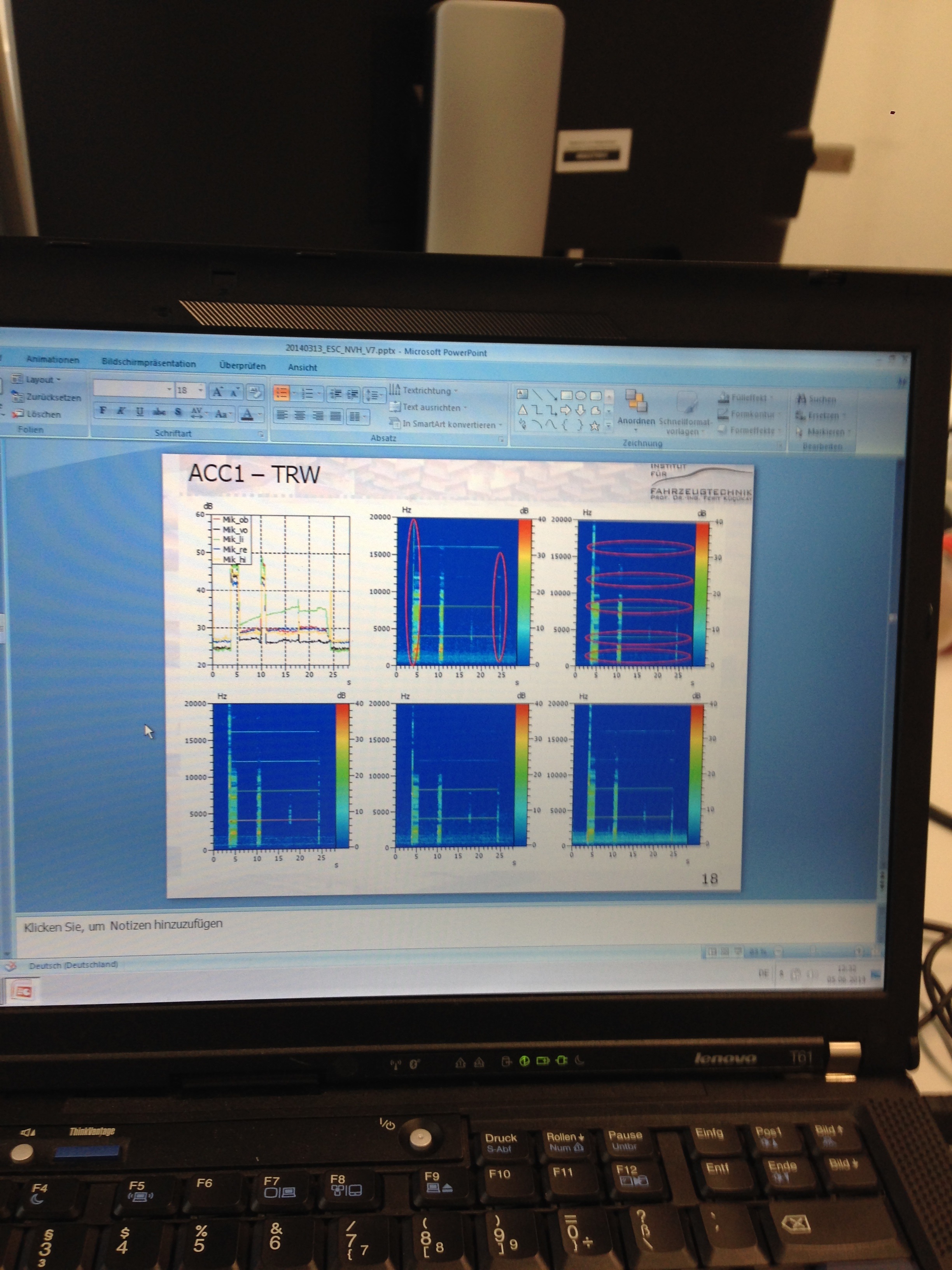Open the font size 18 dropdown

(200, 390)
